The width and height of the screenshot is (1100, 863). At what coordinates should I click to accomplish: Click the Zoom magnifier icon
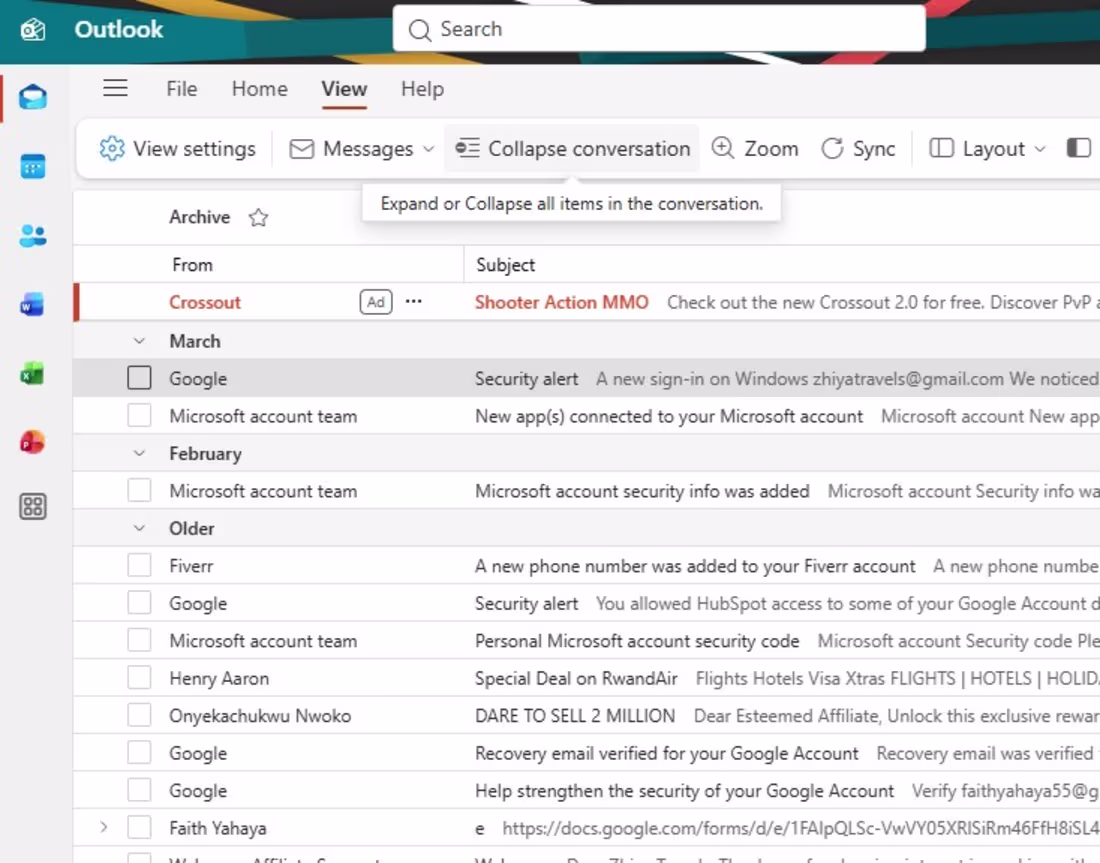pos(723,148)
